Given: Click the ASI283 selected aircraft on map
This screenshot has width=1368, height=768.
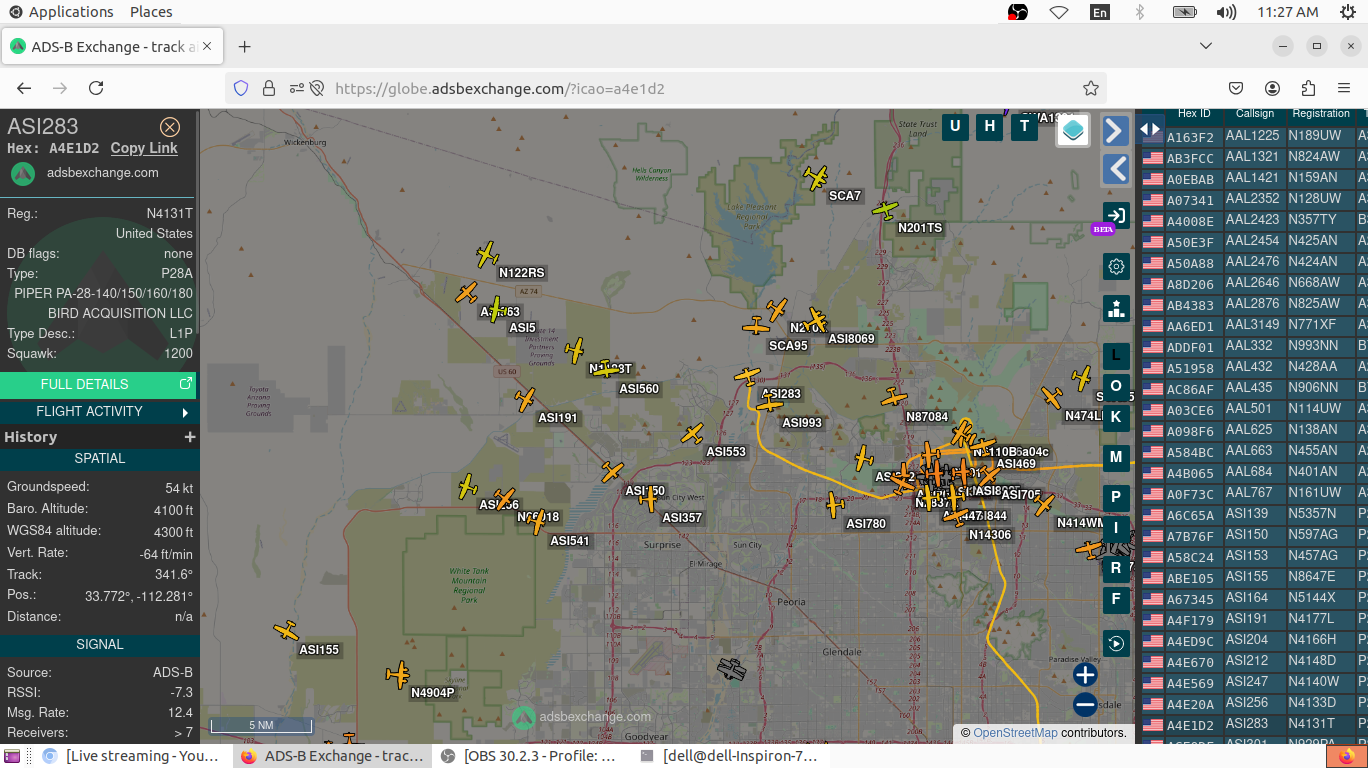Looking at the screenshot, I should [748, 376].
